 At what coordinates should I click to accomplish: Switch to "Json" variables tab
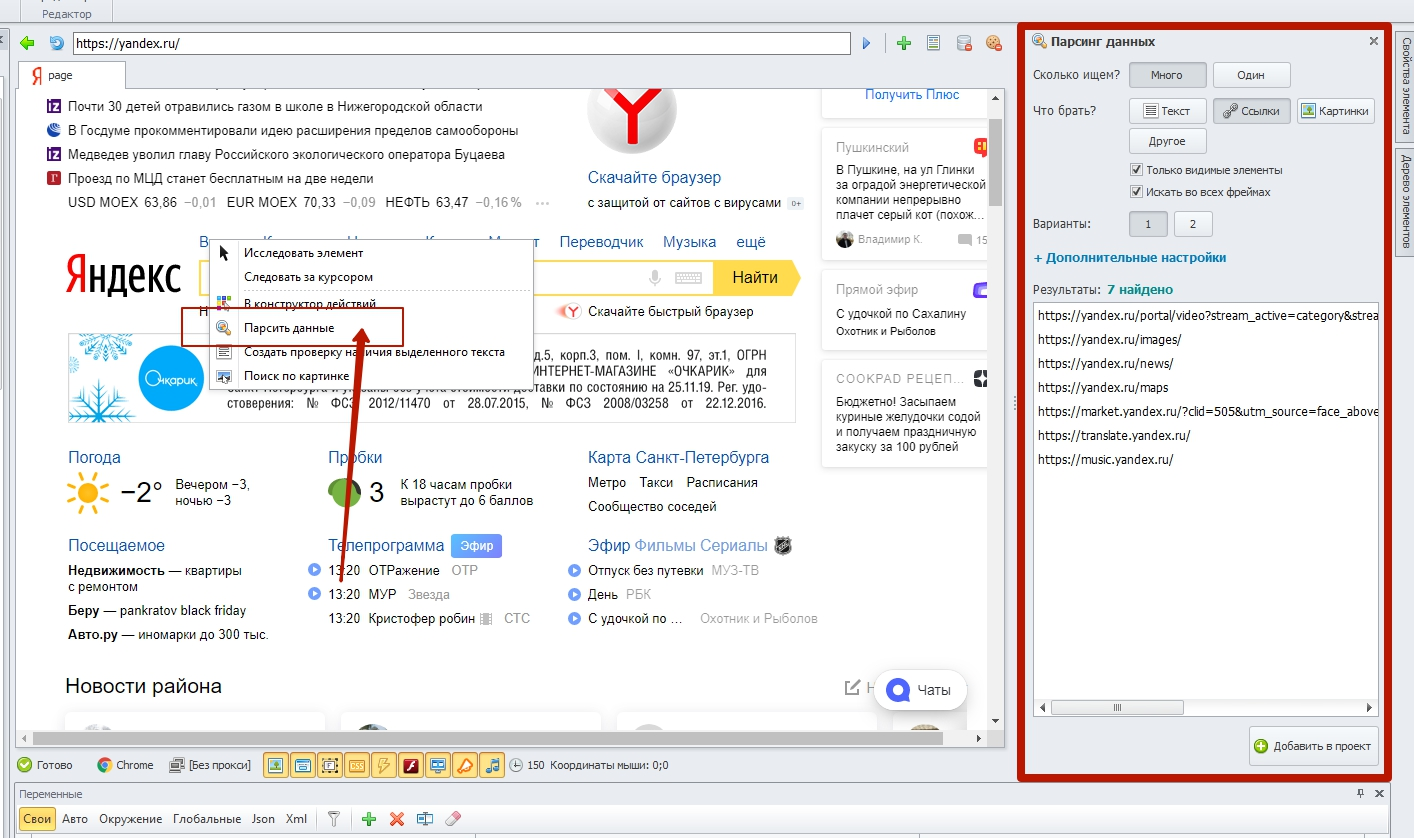pyautogui.click(x=263, y=819)
